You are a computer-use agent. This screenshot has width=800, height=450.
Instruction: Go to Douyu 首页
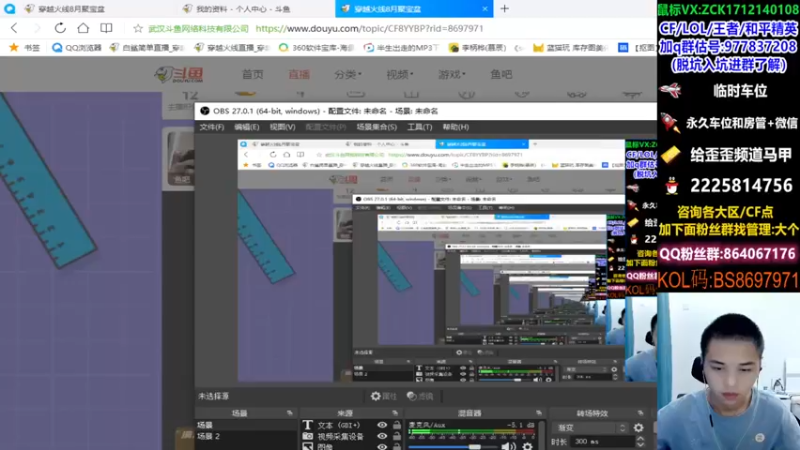(x=253, y=74)
